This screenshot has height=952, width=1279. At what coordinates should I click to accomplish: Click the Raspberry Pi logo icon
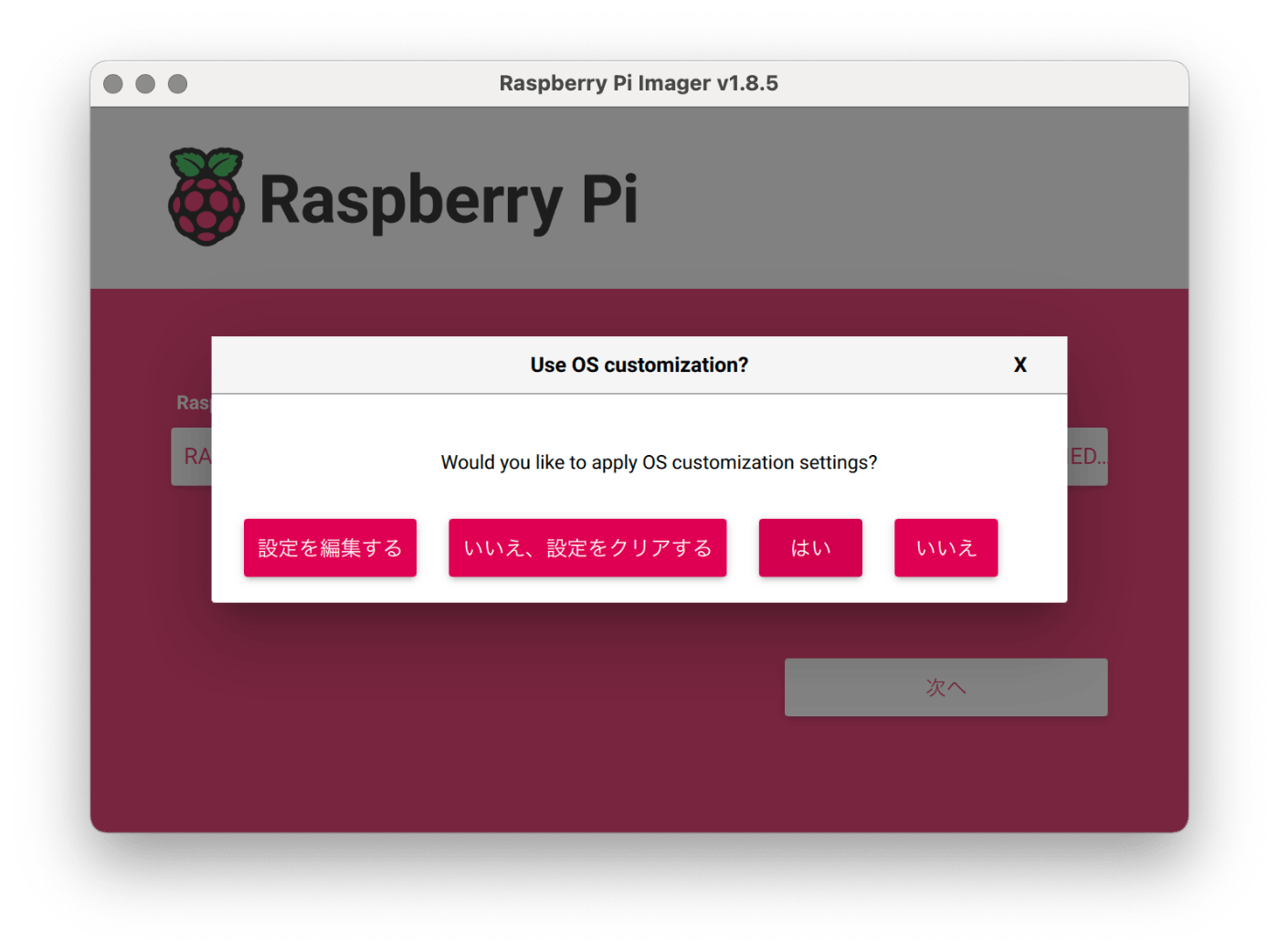(x=206, y=196)
